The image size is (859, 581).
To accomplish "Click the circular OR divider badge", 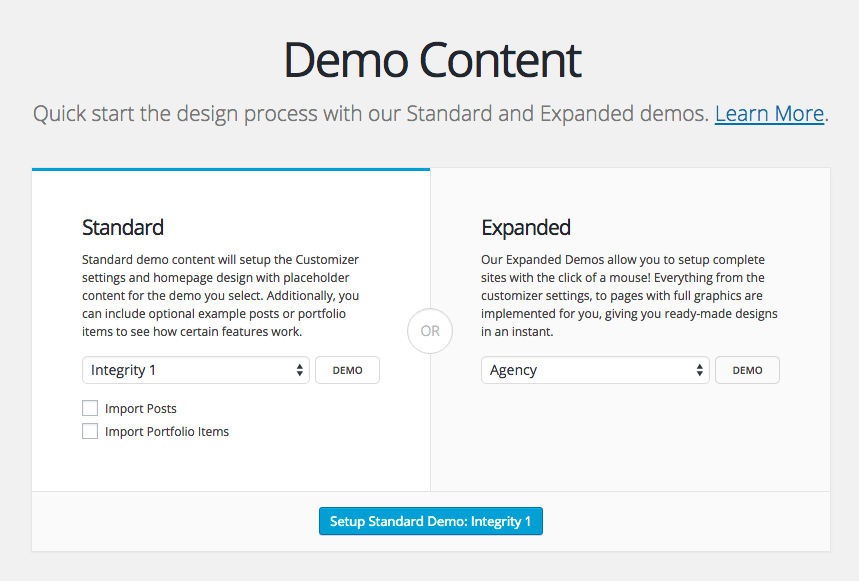I will pos(430,331).
